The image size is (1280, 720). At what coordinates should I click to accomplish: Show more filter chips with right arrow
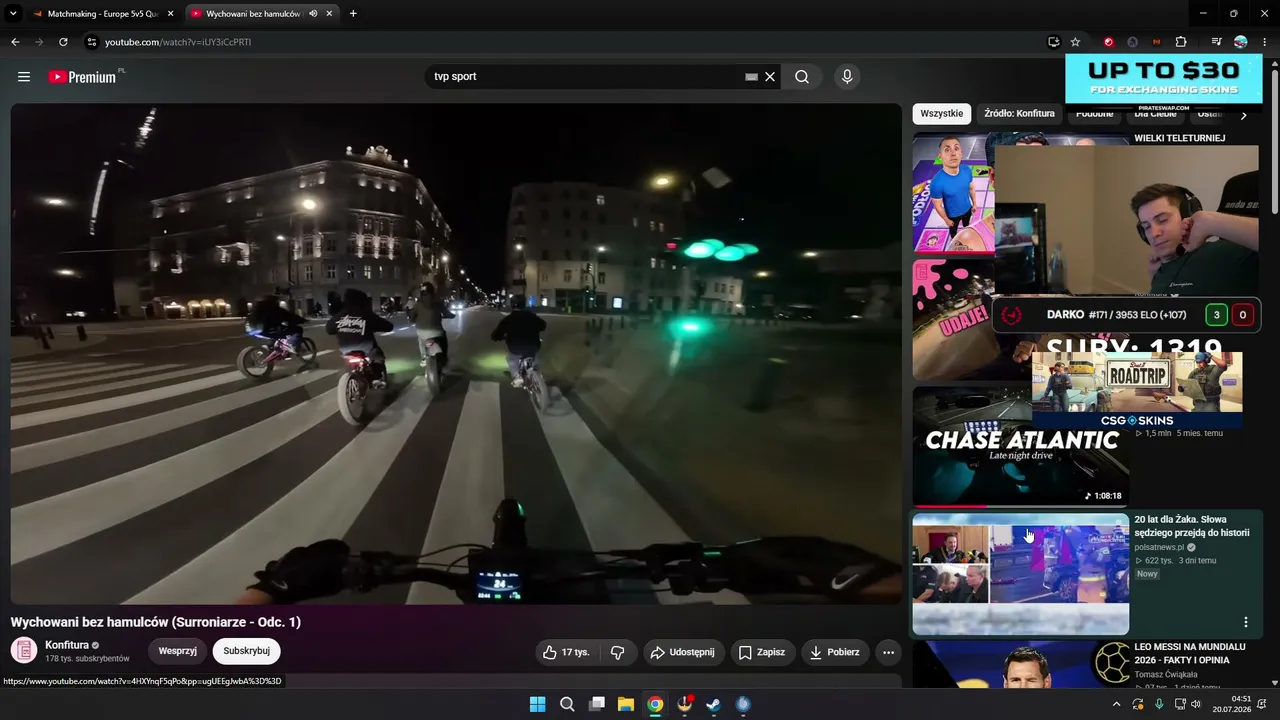tap(1243, 115)
